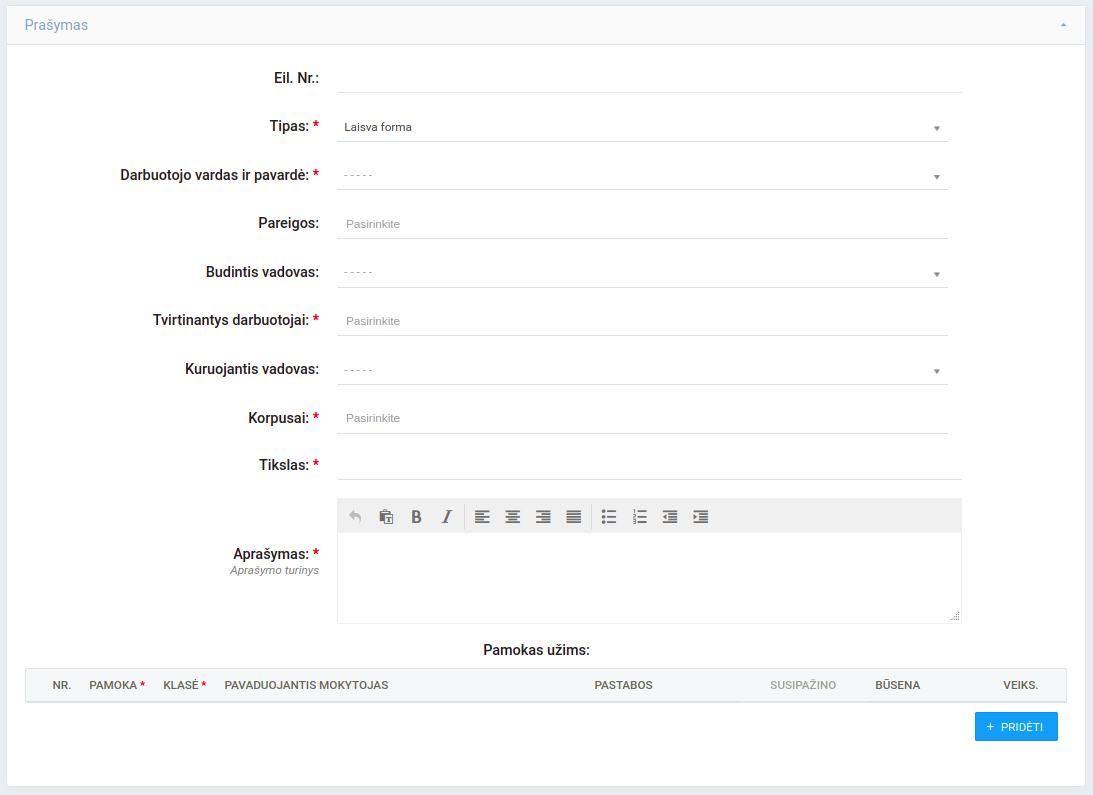Insert a numbered list
The height and width of the screenshot is (795, 1093).
(x=640, y=517)
